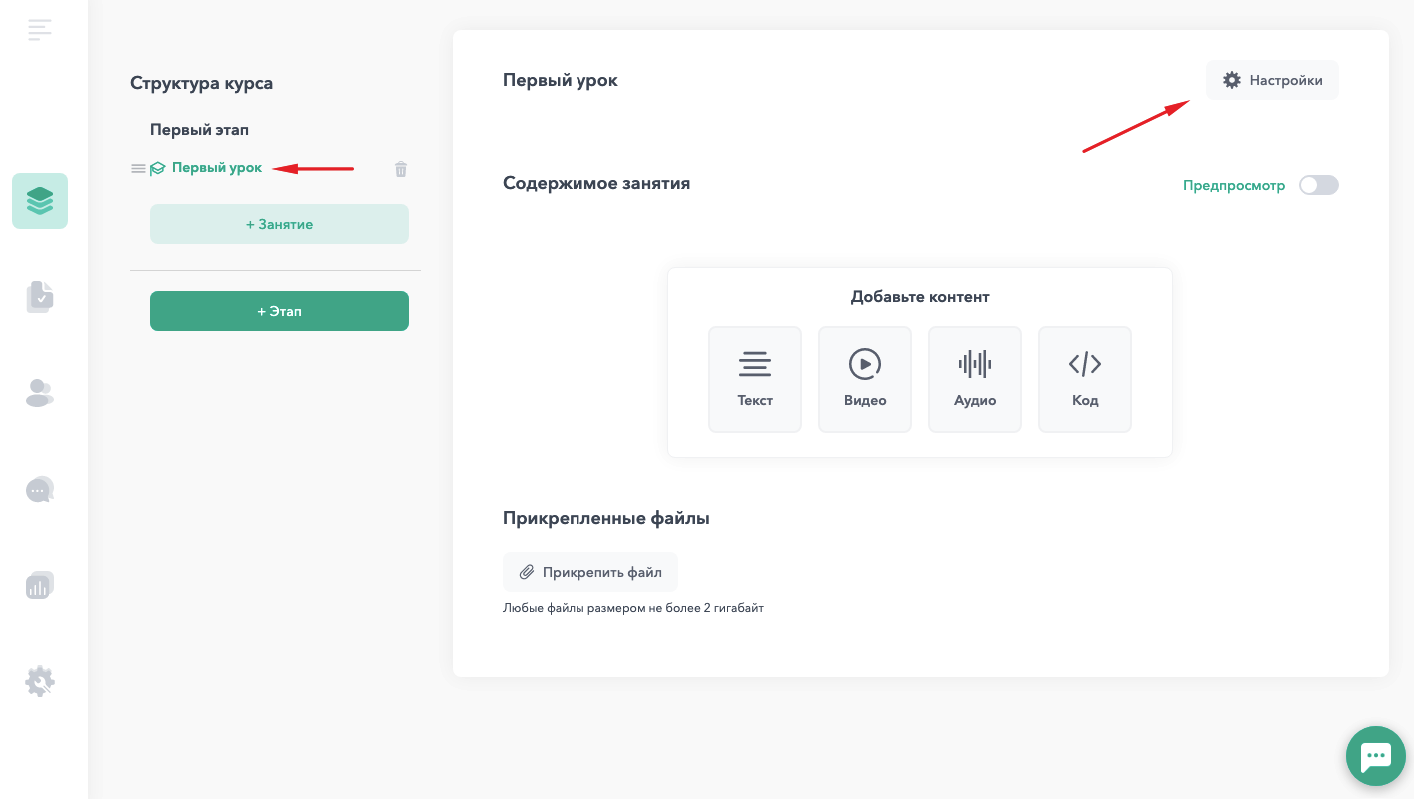Open the Настройки lesson settings button

(x=1272, y=80)
